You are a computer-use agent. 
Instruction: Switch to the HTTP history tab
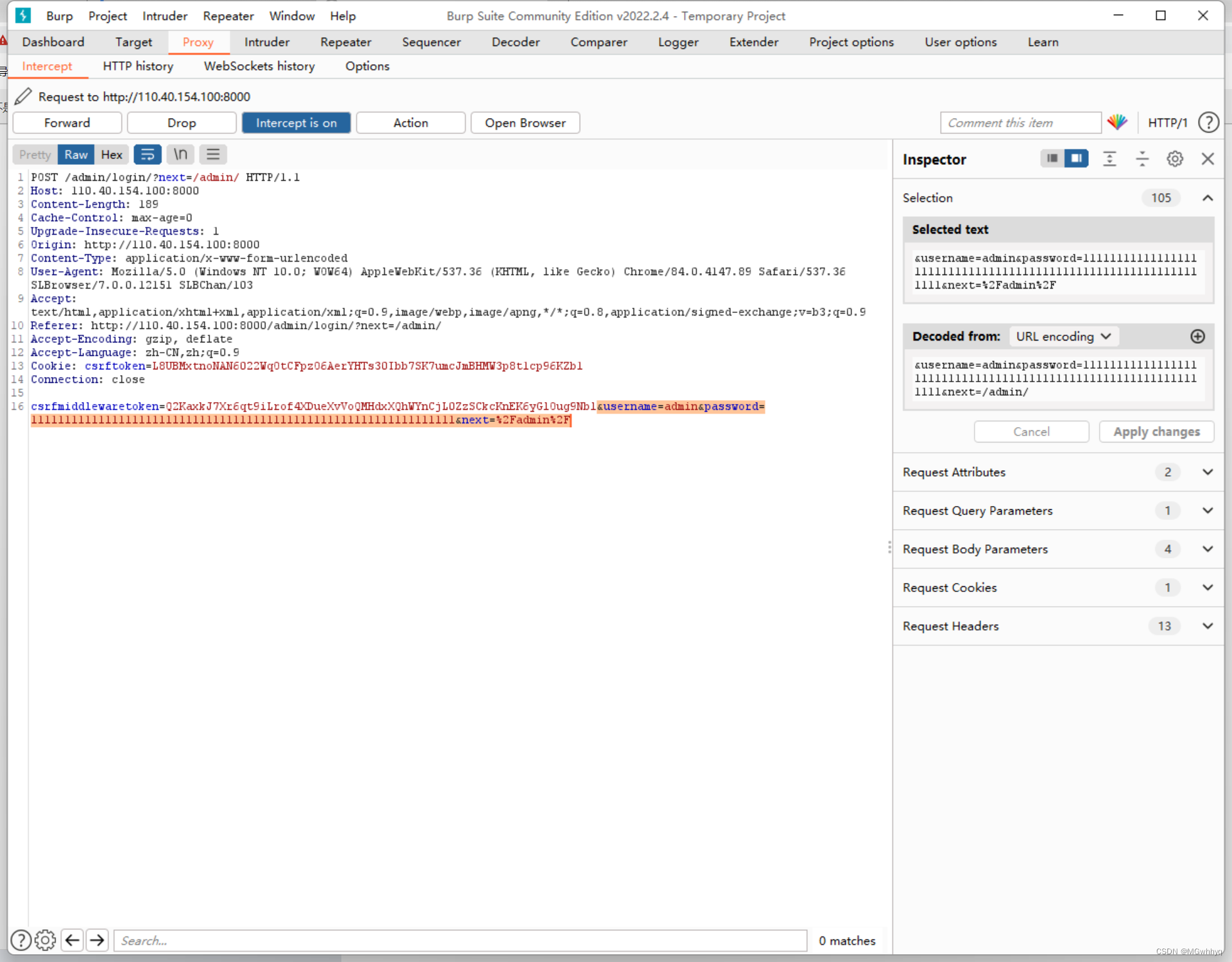(138, 66)
